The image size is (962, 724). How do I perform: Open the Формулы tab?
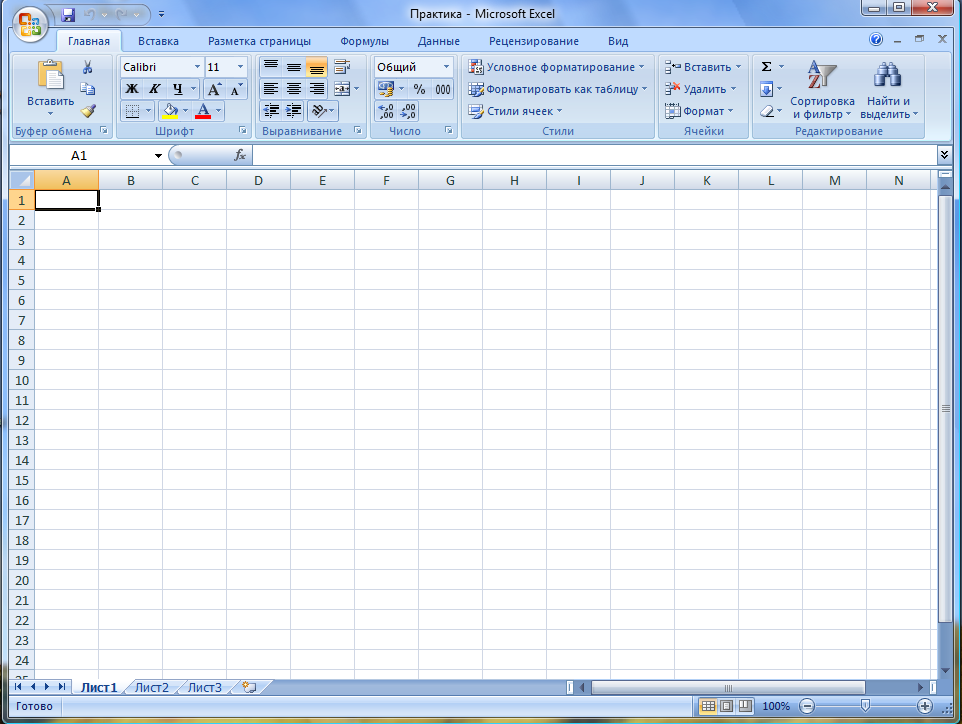(364, 41)
